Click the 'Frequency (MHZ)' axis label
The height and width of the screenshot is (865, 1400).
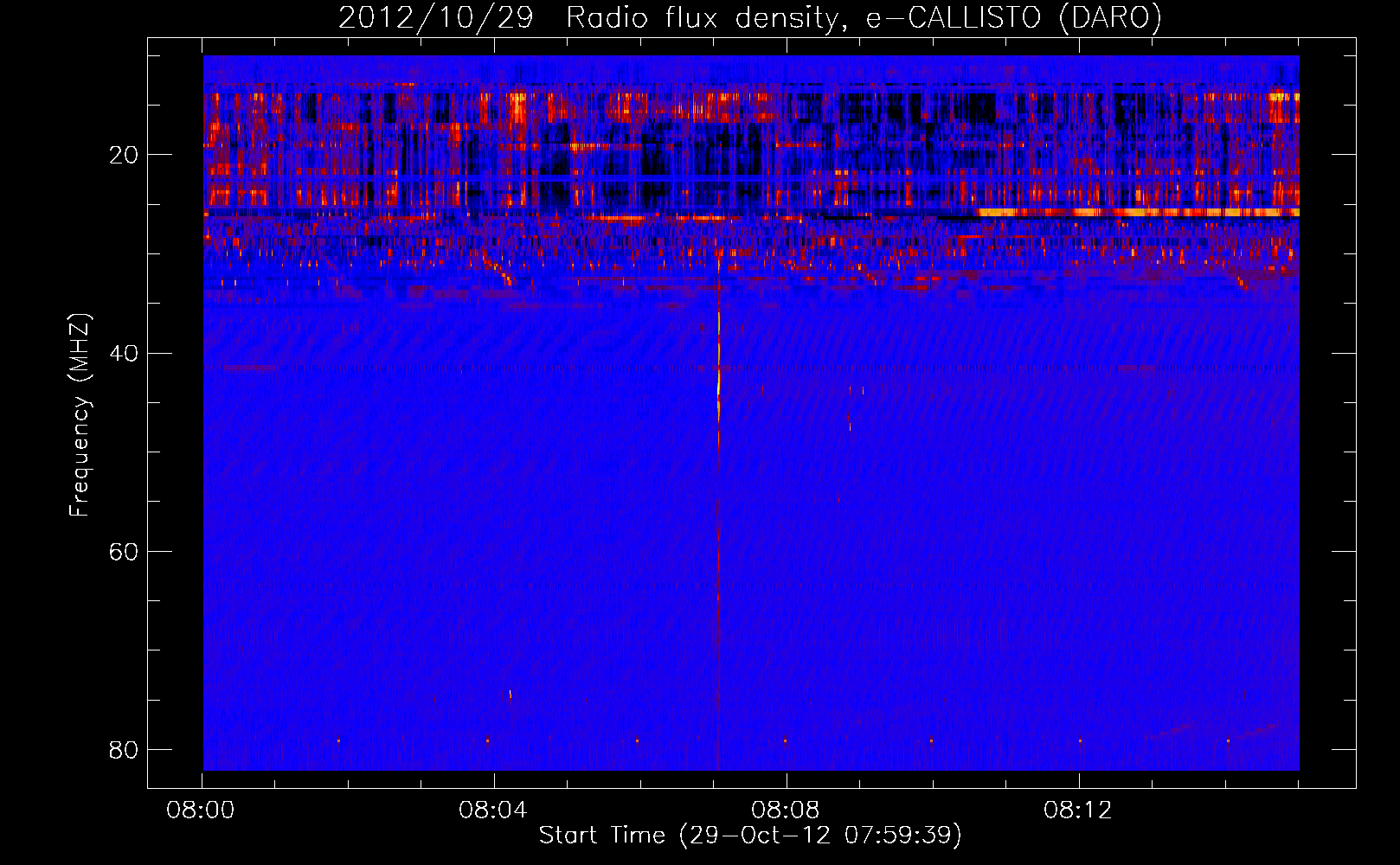click(80, 416)
